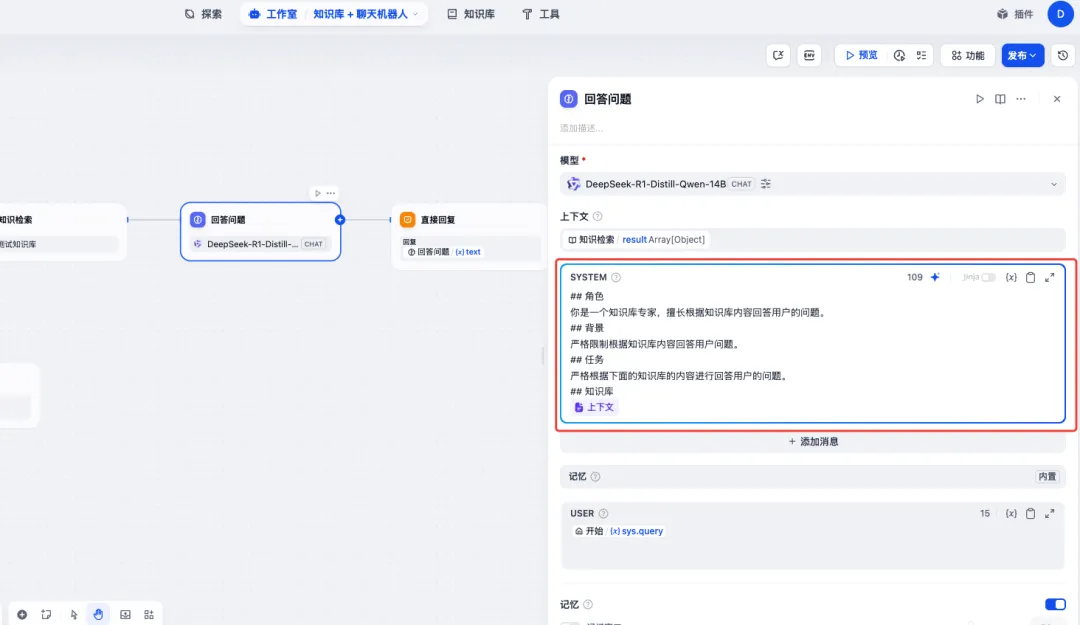Expand SYSTEM editor to fullscreen
The width and height of the screenshot is (1080, 625).
click(x=1052, y=277)
